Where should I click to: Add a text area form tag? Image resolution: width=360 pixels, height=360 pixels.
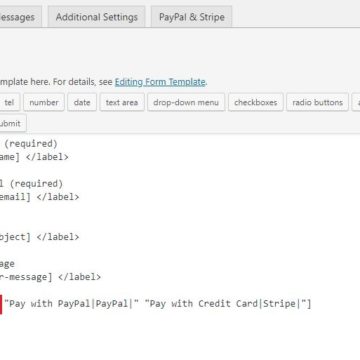(122, 102)
